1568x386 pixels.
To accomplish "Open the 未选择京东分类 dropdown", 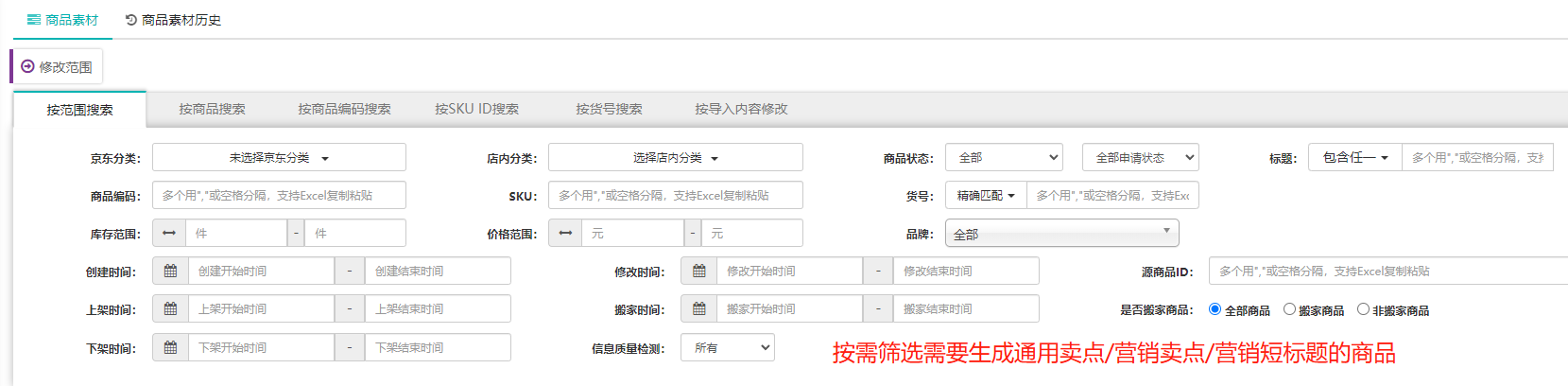I will click(279, 158).
